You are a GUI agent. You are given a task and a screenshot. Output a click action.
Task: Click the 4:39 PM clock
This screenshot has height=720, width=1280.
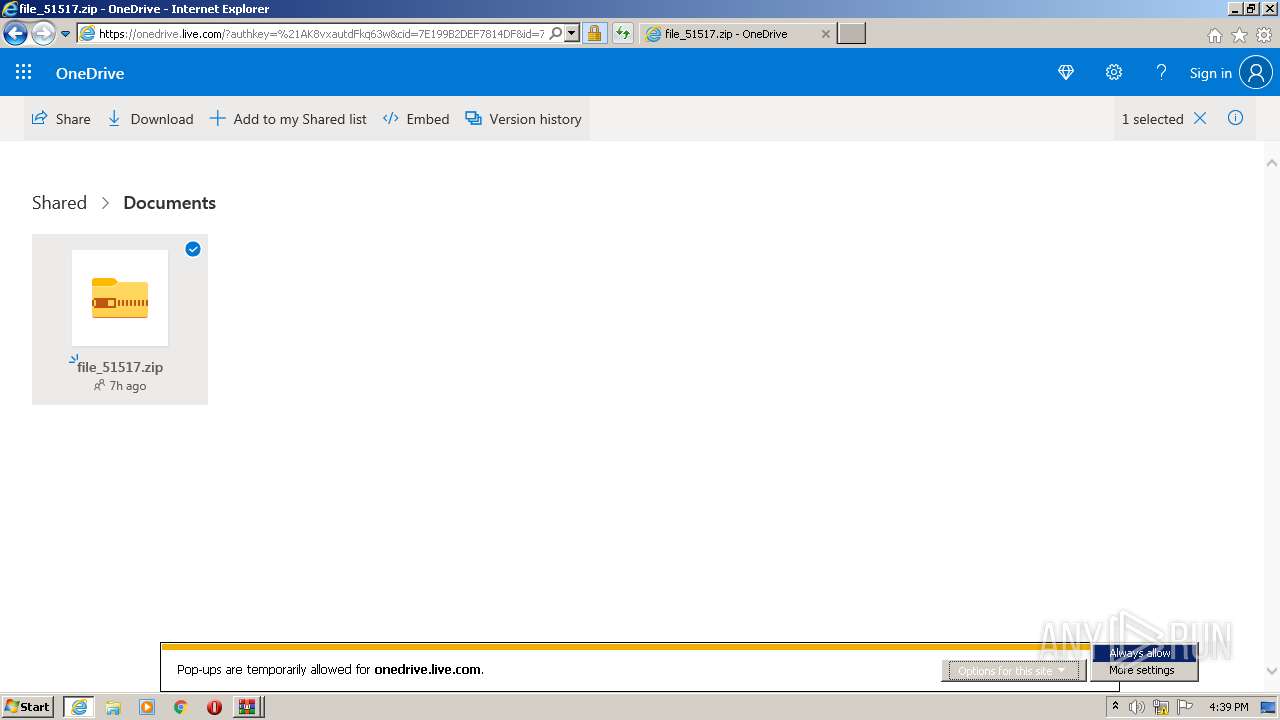(1228, 707)
